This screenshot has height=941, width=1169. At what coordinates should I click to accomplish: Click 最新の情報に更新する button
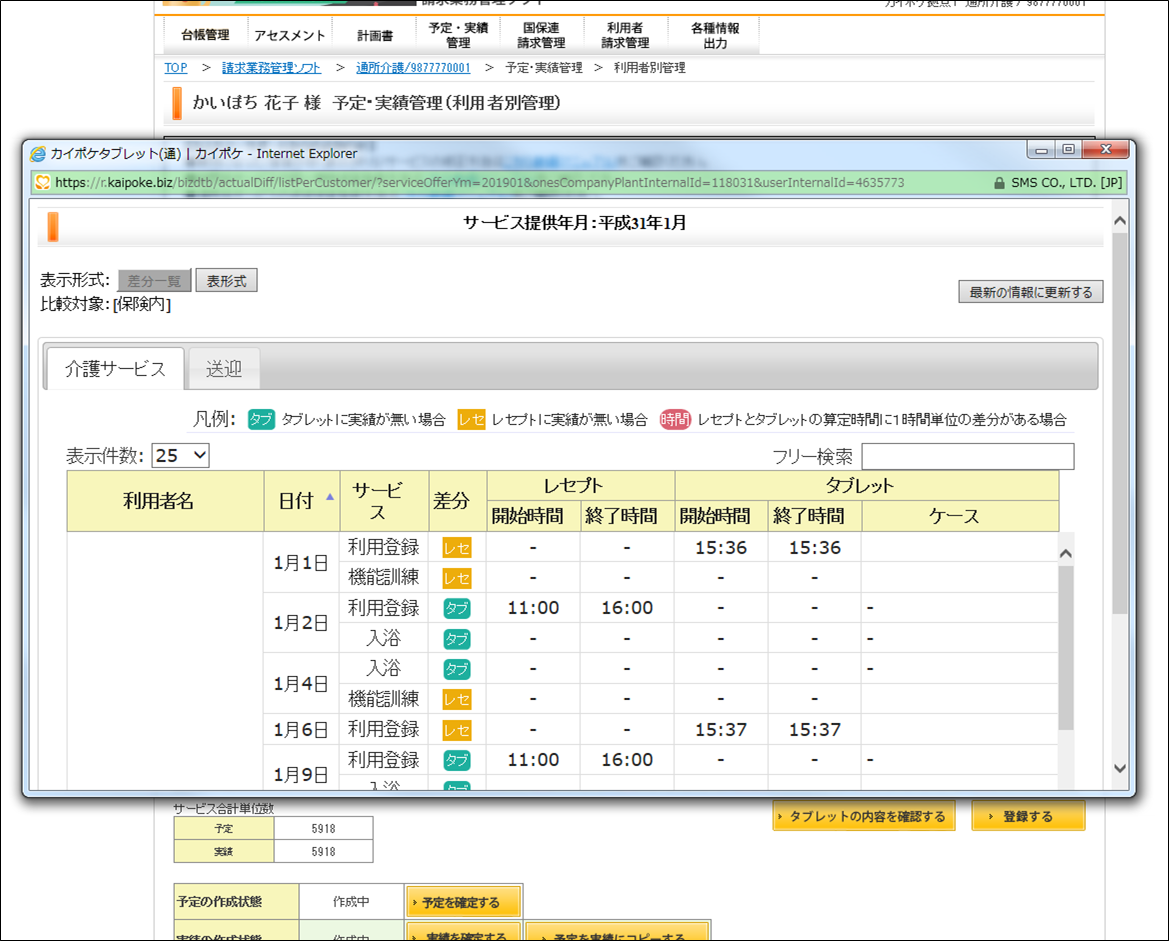(x=1030, y=292)
